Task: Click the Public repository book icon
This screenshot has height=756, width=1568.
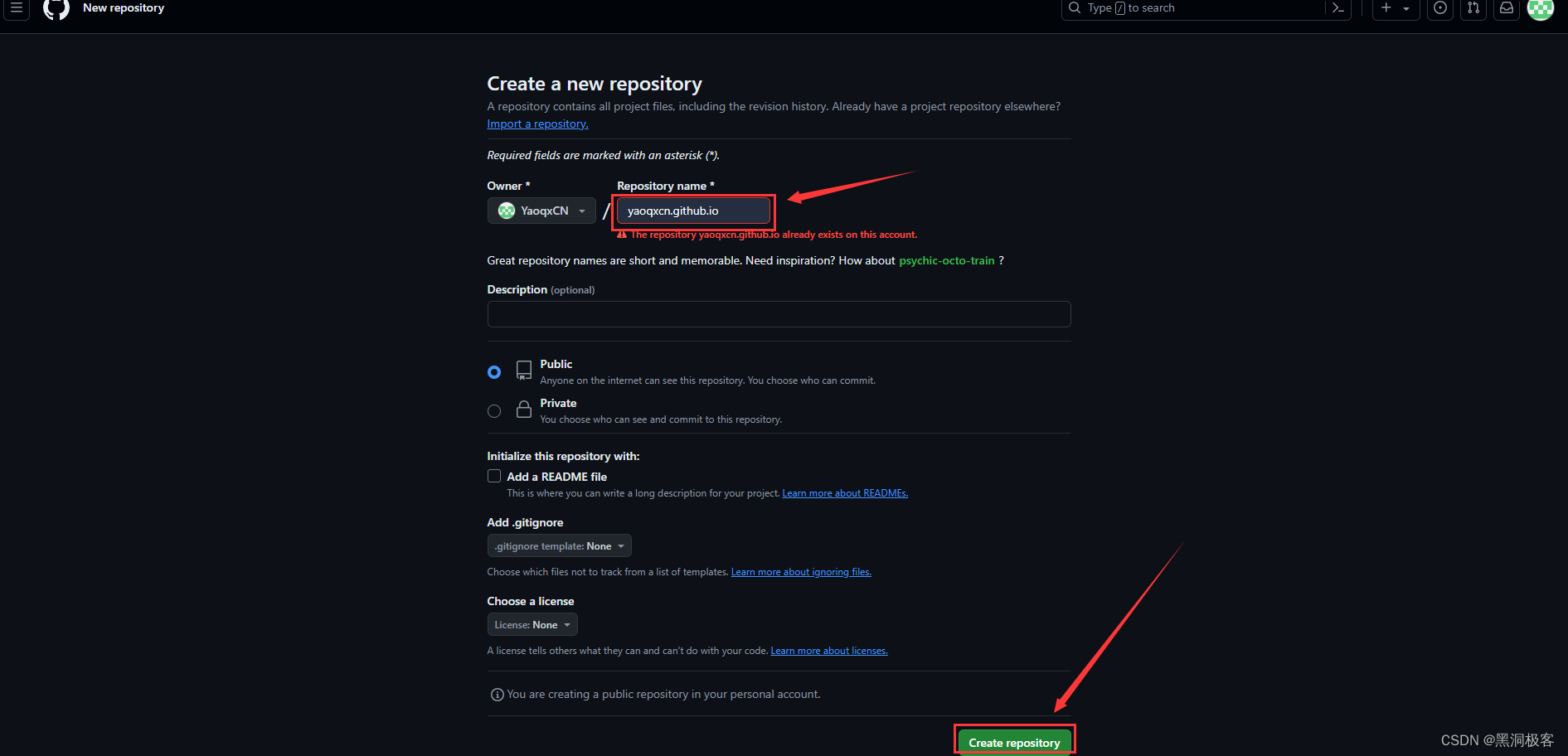Action: click(524, 371)
